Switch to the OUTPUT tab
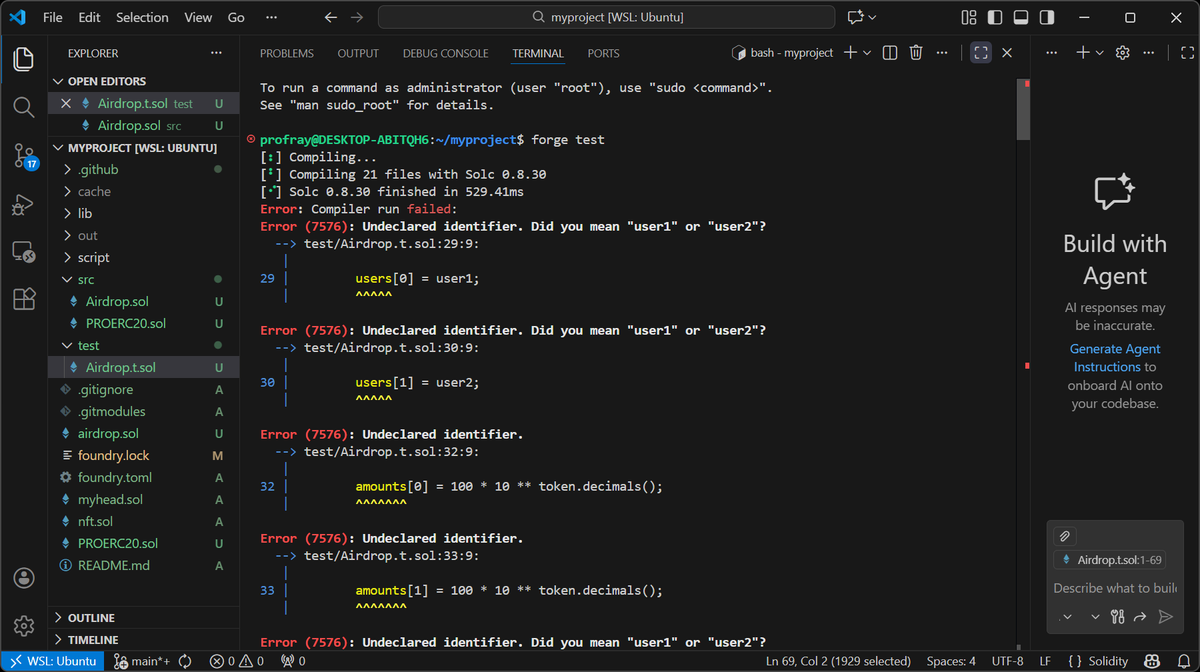This screenshot has width=1200, height=672. pos(358,53)
